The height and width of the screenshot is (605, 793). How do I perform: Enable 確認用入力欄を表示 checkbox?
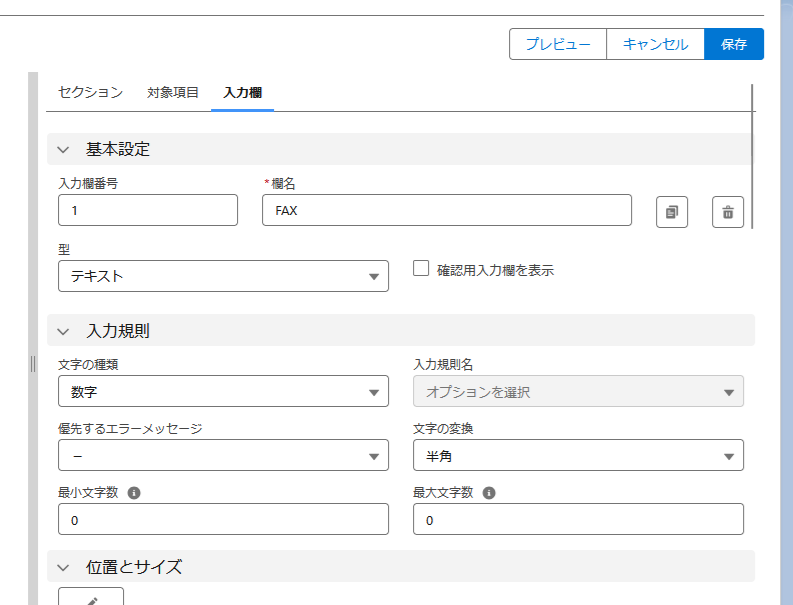[x=421, y=268]
